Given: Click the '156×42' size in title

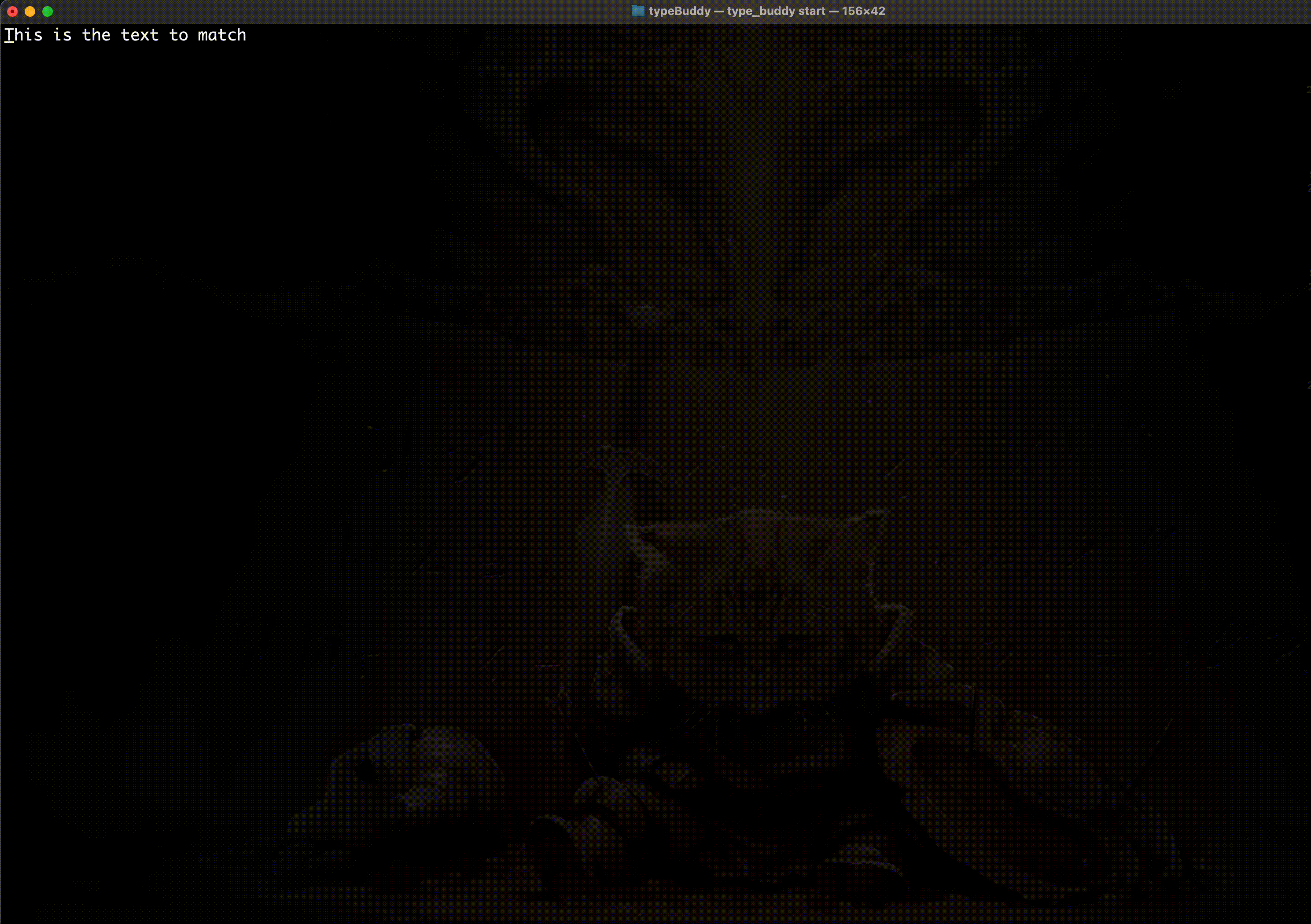Looking at the screenshot, I should [x=863, y=11].
